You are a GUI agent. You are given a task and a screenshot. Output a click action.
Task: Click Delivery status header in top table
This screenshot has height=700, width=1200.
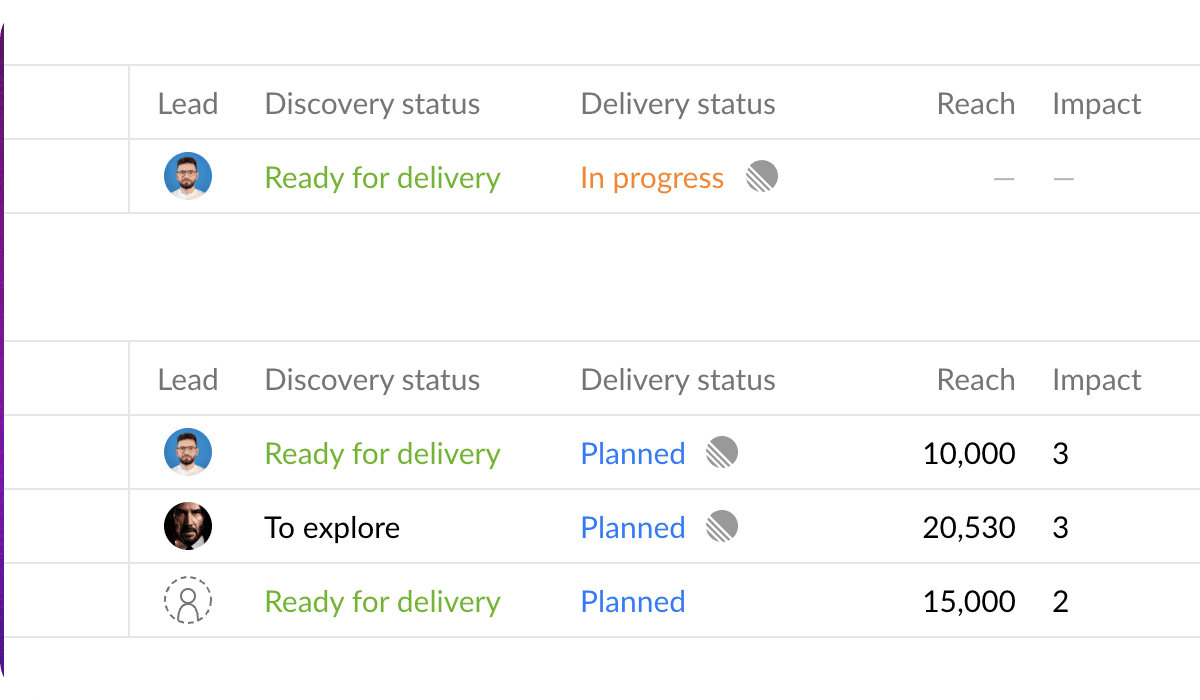pyautogui.click(x=678, y=104)
